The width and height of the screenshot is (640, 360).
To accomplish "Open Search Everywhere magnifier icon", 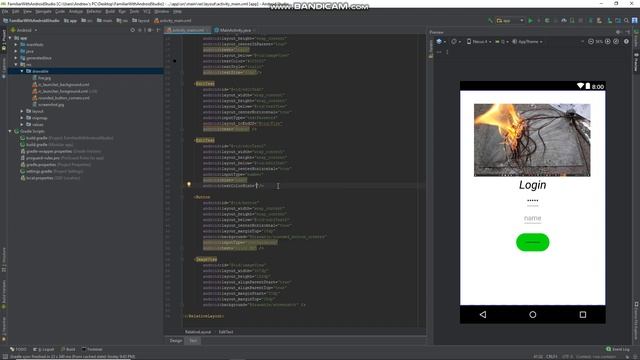I will coord(626,20).
